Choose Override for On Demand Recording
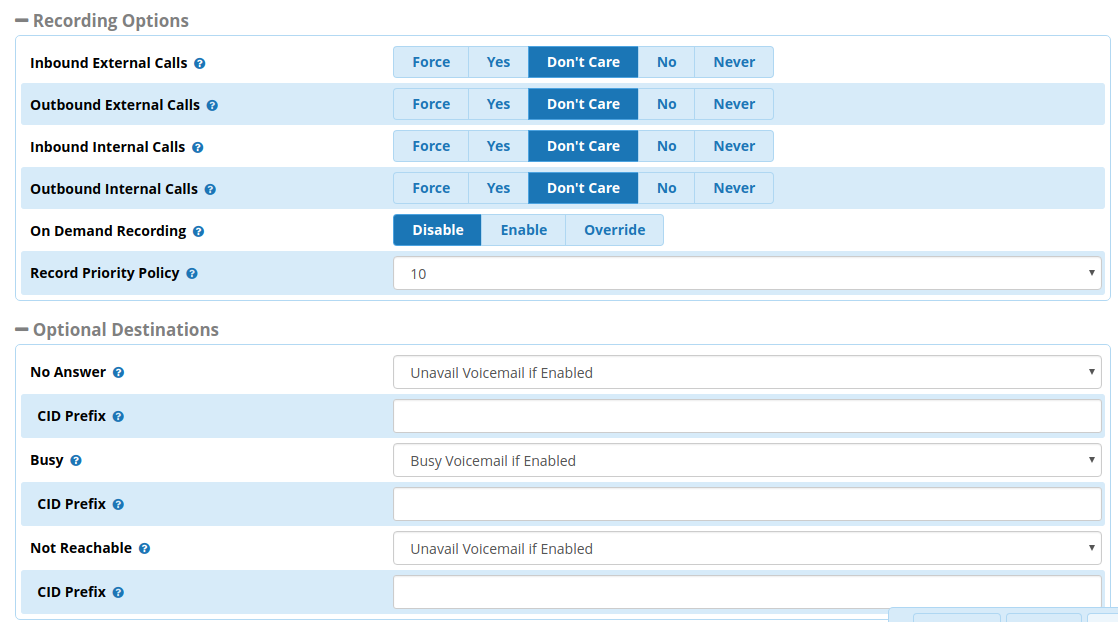 pos(614,230)
